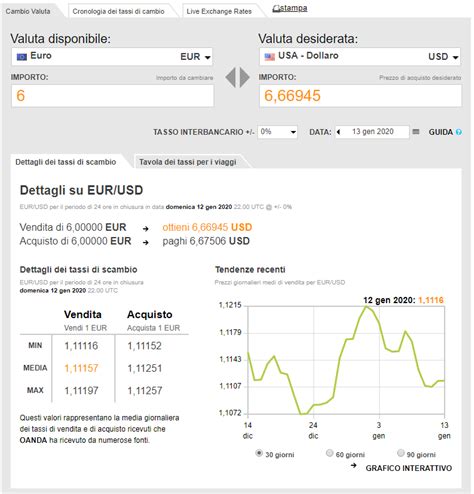This screenshot has height=494, width=474.
Task: Switch to Cronologia dei tassi di cambio tab
Action: pyautogui.click(x=119, y=11)
